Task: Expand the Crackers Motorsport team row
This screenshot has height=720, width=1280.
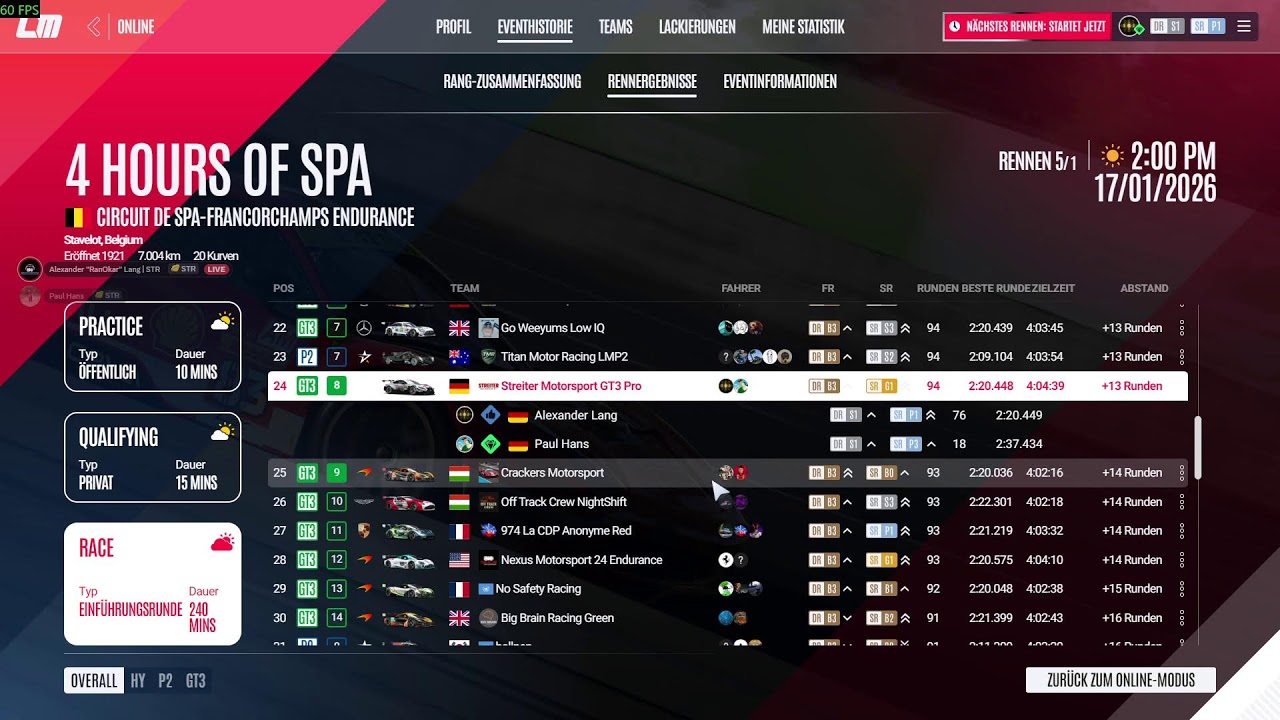Action: click(x=727, y=473)
